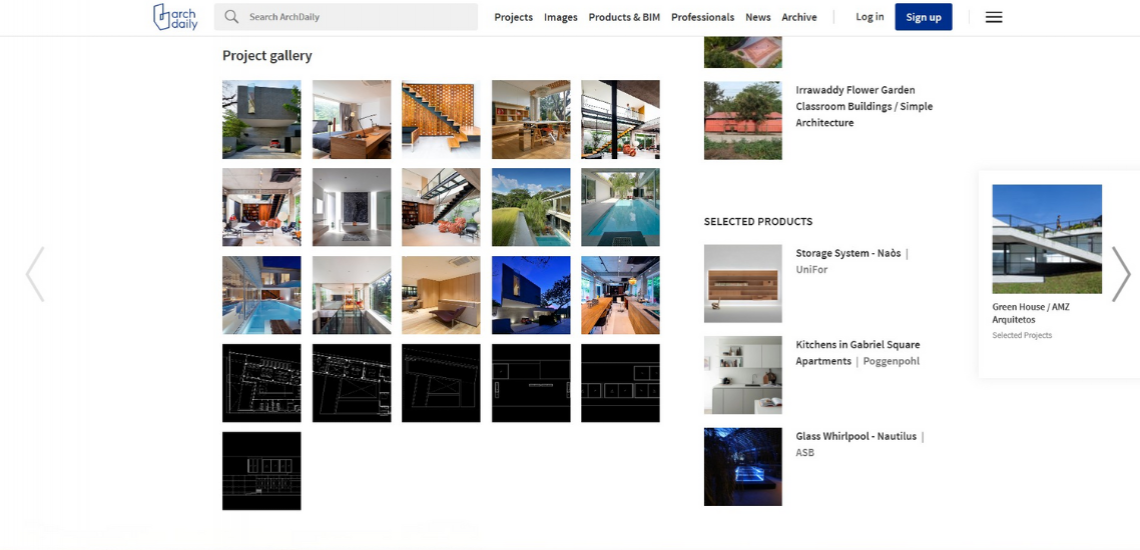Go to the Professionals section
This screenshot has height=550, width=1140.
702,17
